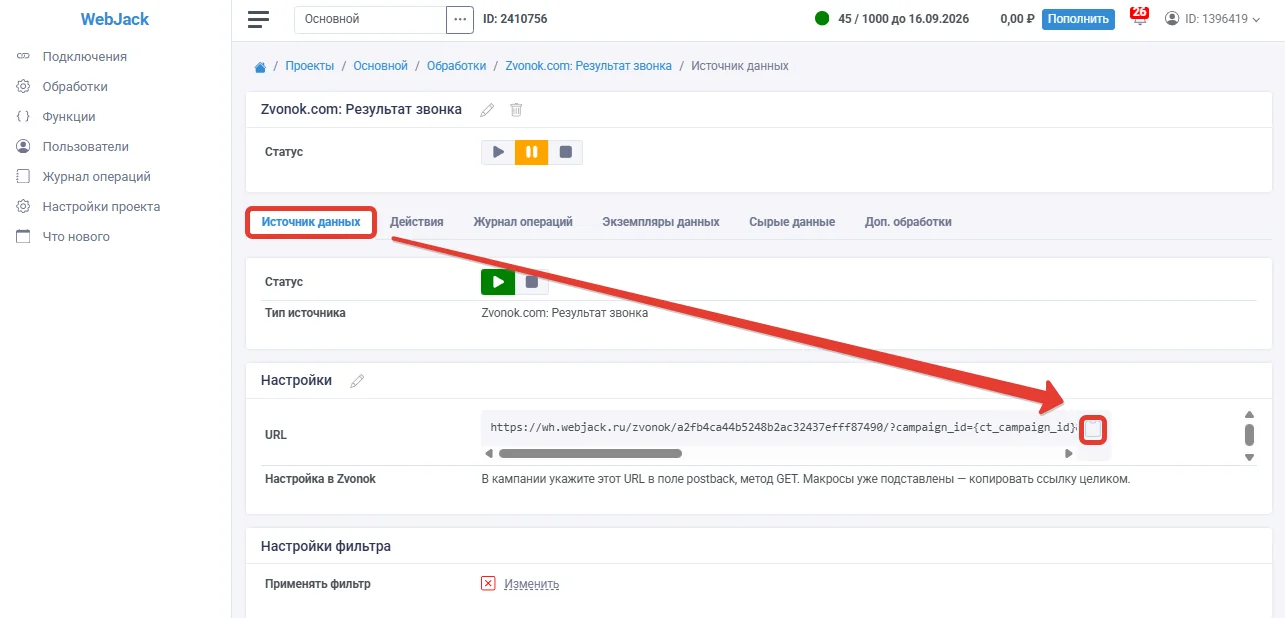1285x618 pixels.
Task: Click the notifications bell icon
Action: (x=1139, y=17)
